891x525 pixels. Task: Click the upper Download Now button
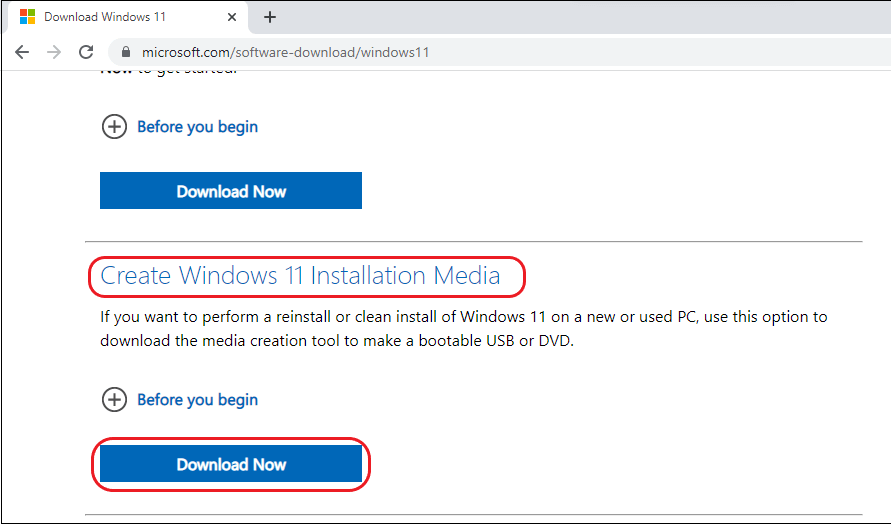pyautogui.click(x=231, y=190)
